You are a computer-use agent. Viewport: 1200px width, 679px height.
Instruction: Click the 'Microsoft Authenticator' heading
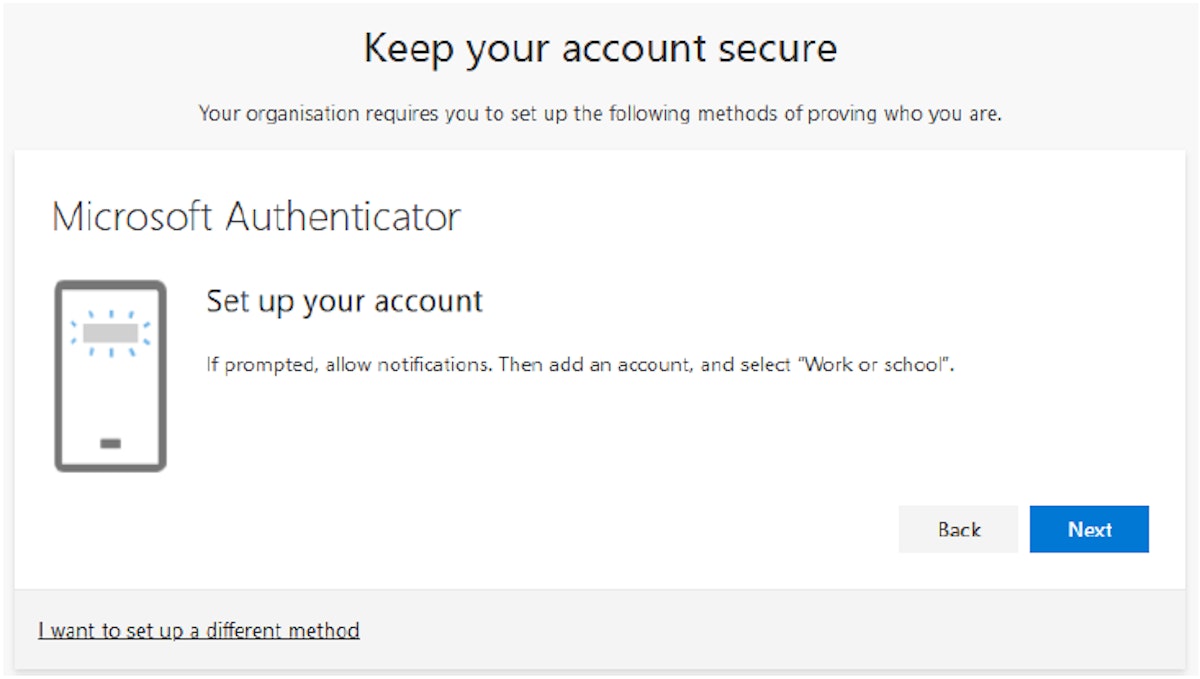click(x=258, y=215)
